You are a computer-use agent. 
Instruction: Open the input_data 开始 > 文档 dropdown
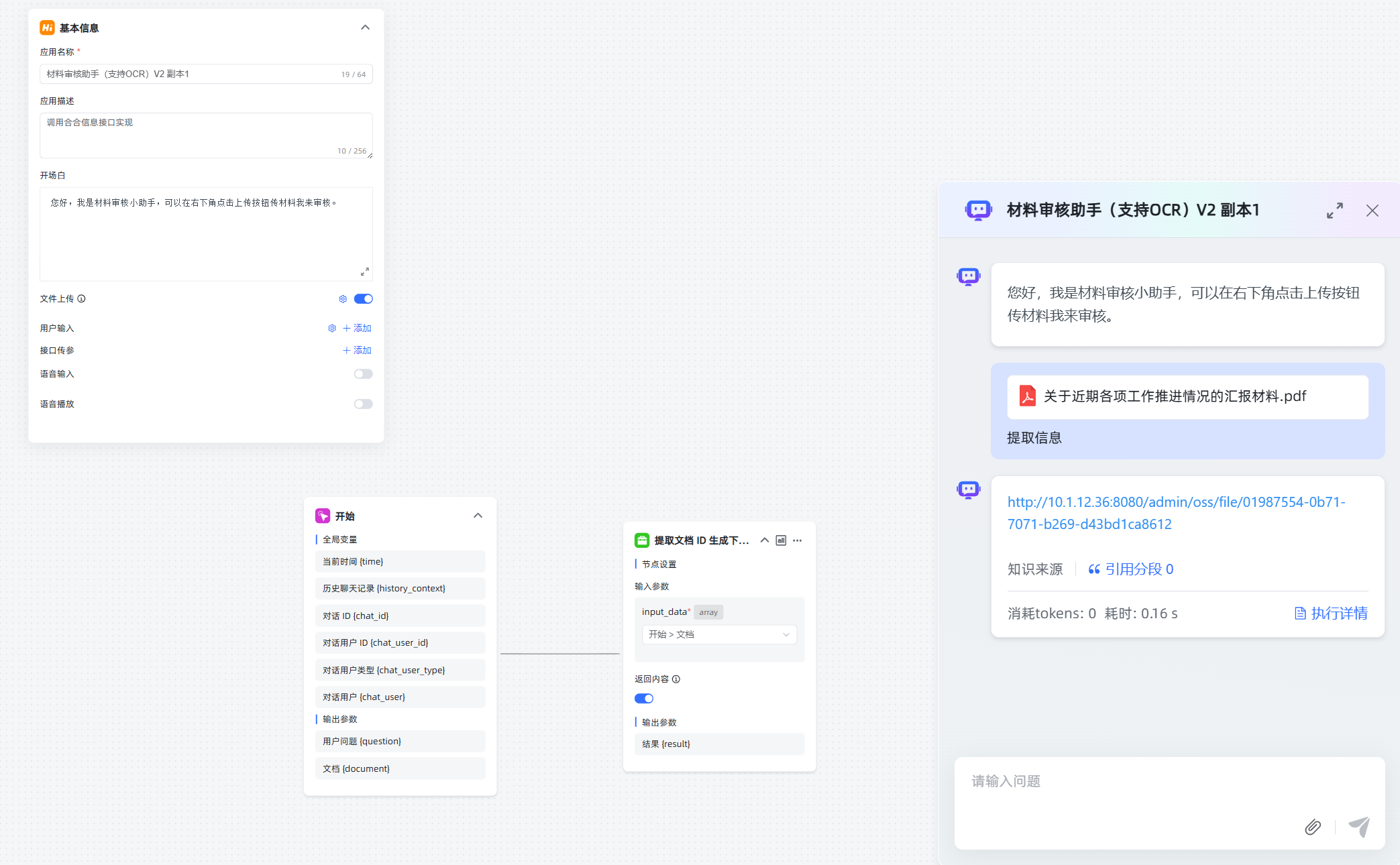719,634
